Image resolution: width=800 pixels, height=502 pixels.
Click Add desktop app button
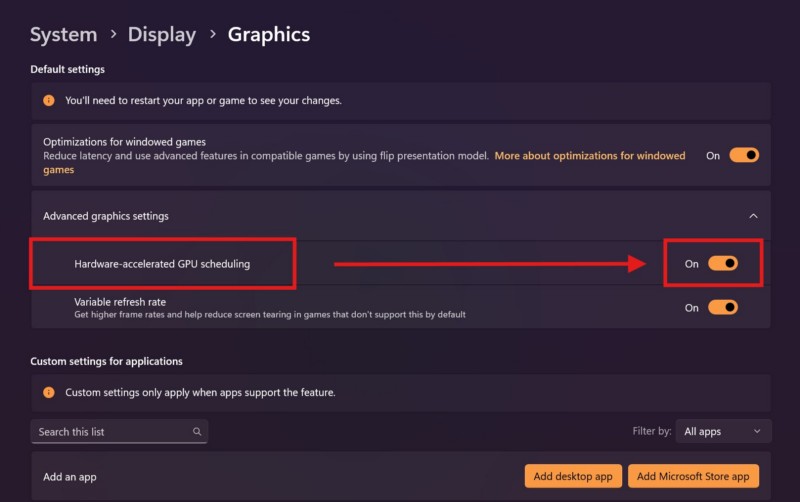573,477
